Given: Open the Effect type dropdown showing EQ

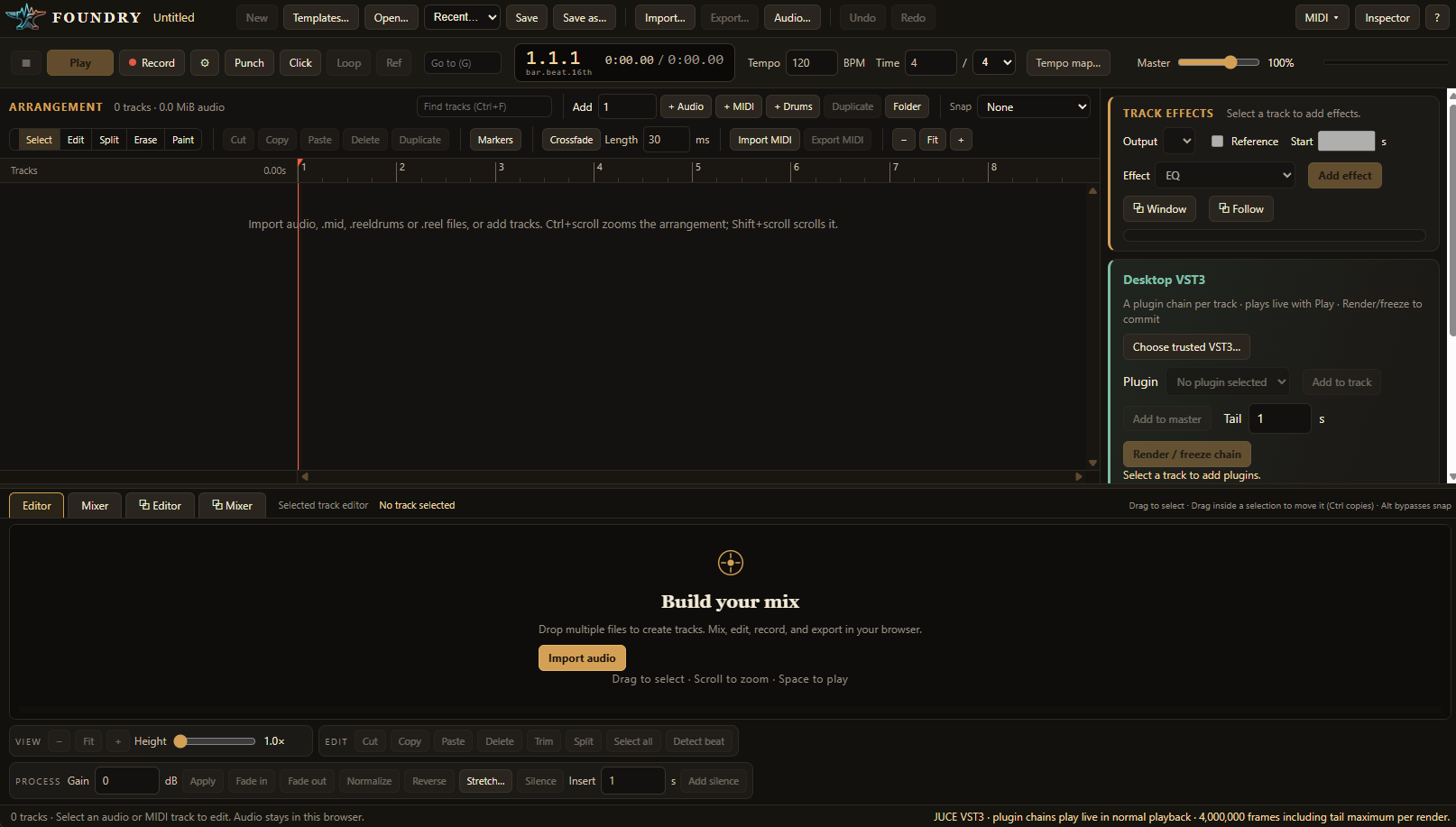Looking at the screenshot, I should coord(1226,176).
